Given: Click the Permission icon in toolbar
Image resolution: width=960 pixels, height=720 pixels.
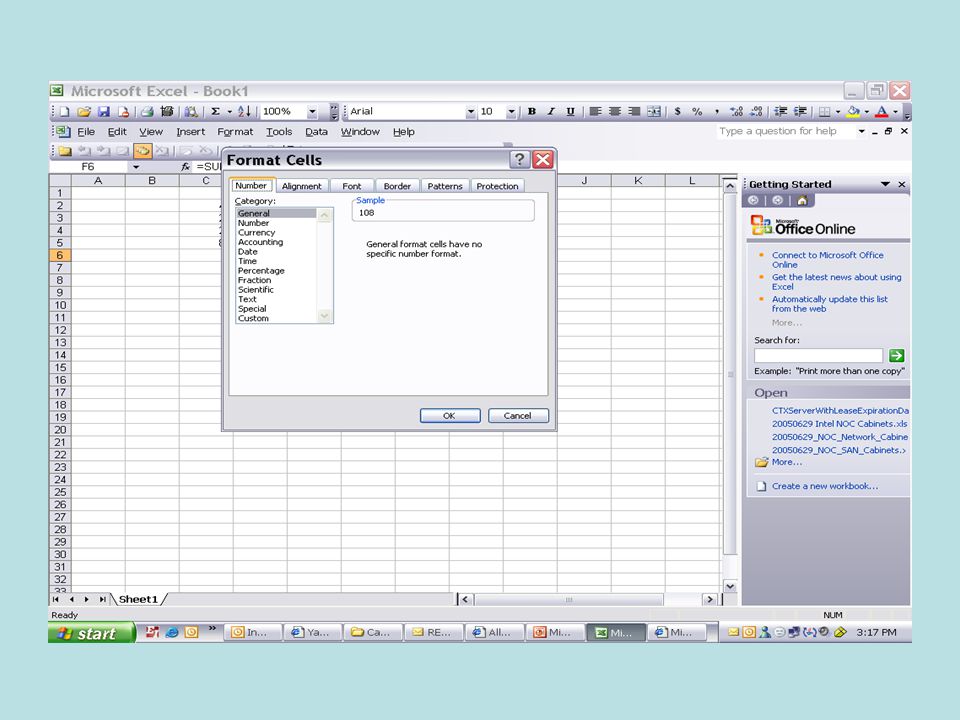Looking at the screenshot, I should (124, 111).
